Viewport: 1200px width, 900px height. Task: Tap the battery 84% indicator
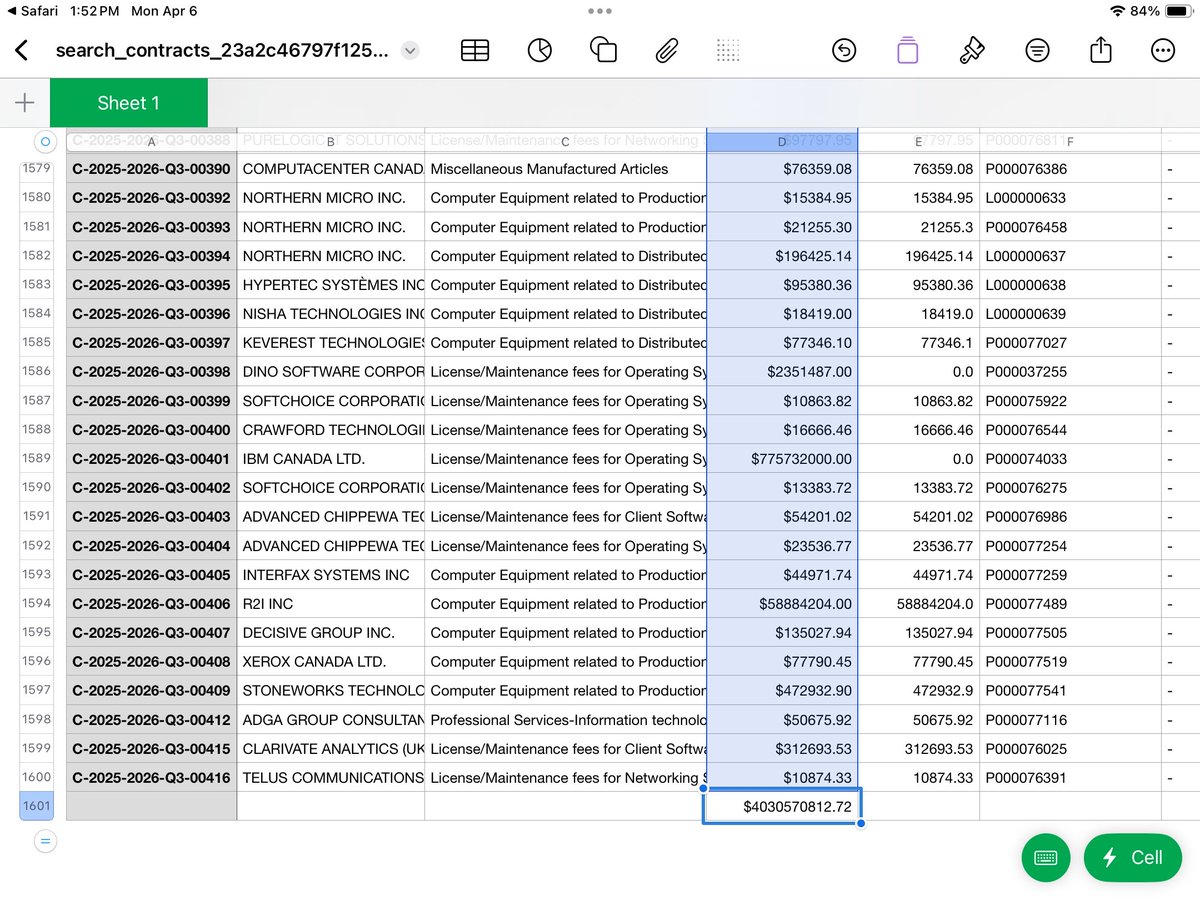1162,11
